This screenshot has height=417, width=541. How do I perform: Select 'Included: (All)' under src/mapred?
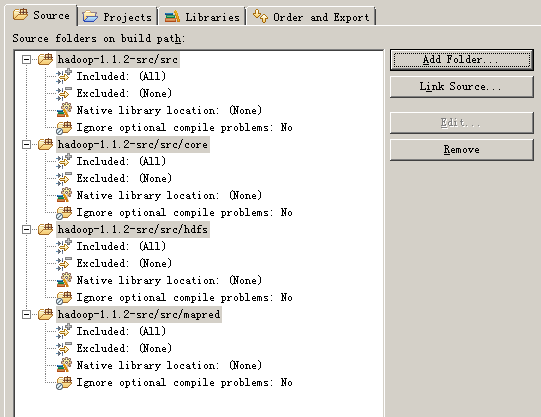(x=121, y=331)
